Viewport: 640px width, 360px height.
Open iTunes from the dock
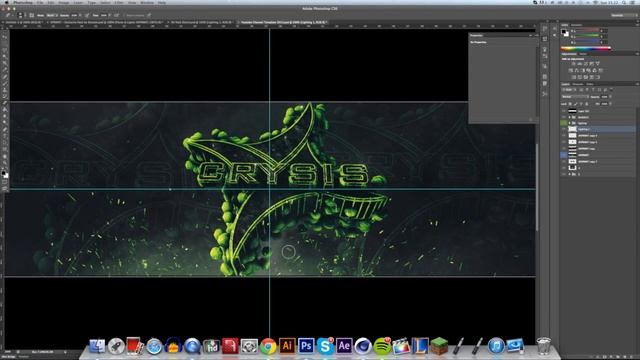[x=496, y=346]
